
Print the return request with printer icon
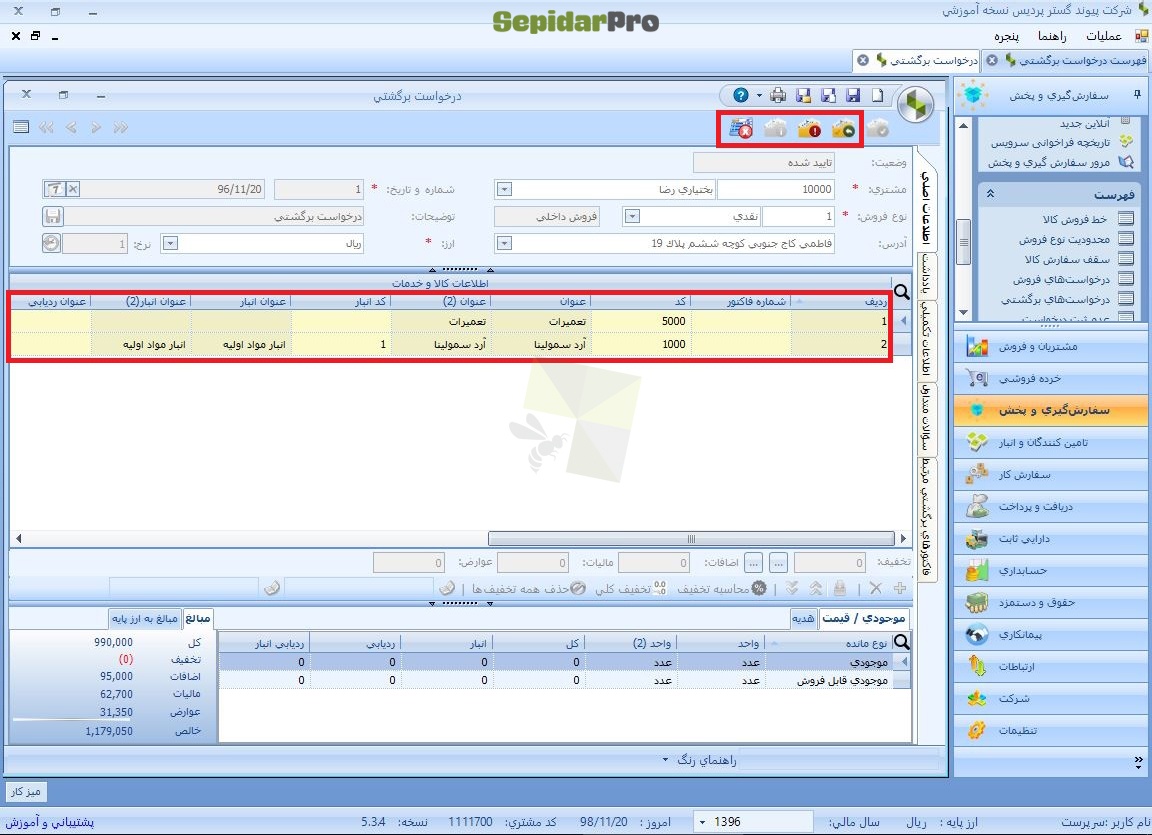click(778, 95)
